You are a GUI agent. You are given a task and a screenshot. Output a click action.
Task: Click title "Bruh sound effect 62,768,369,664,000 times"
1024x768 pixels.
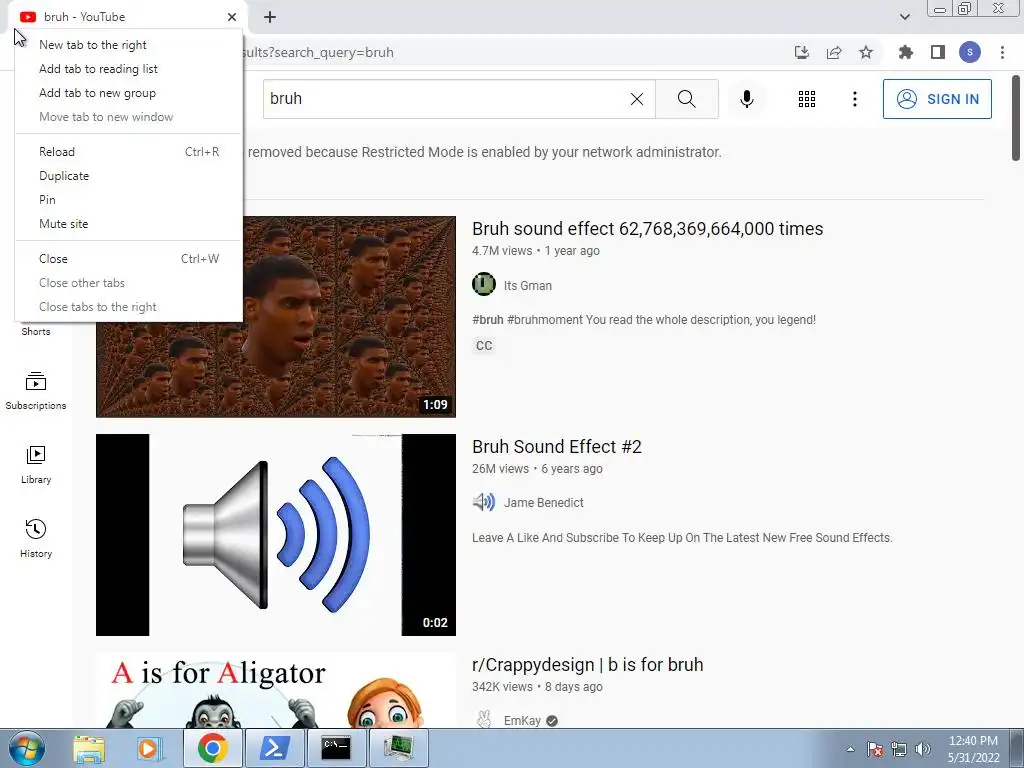tap(647, 229)
